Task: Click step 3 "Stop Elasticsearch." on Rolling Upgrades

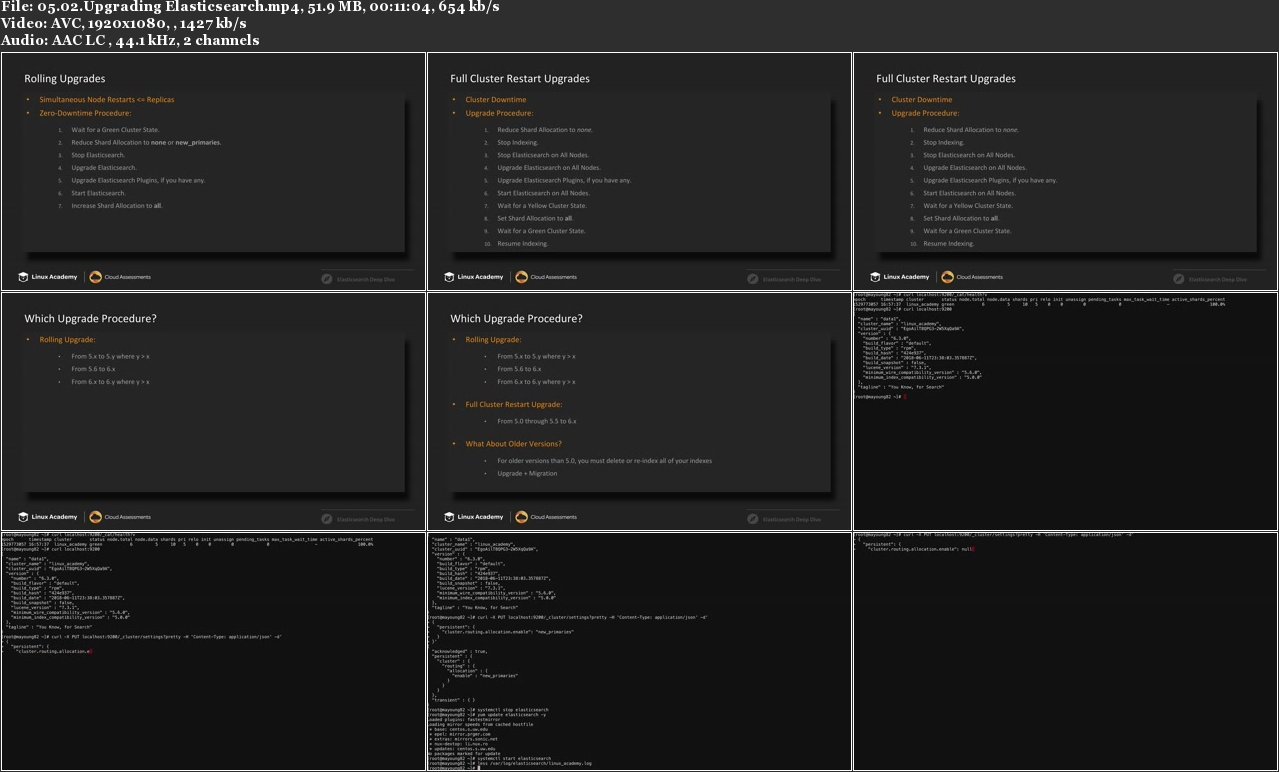Action: [x=98, y=155]
